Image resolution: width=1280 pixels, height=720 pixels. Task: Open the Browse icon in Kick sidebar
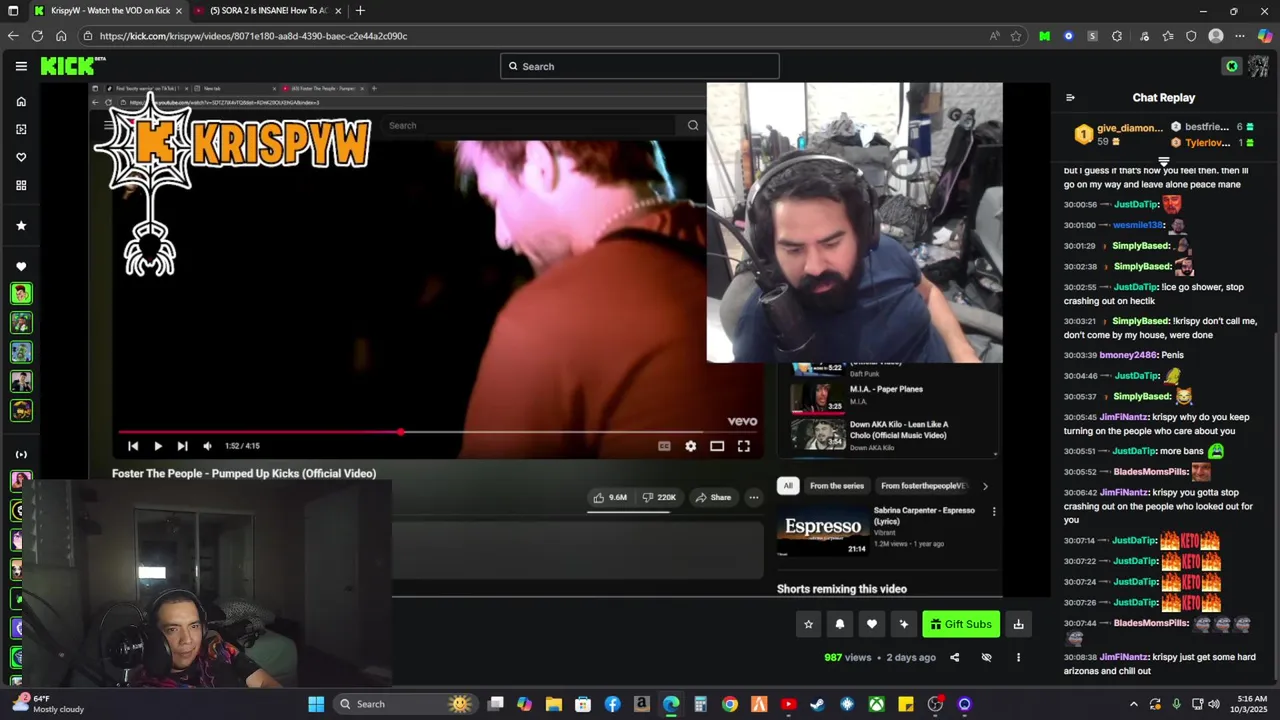[21, 129]
